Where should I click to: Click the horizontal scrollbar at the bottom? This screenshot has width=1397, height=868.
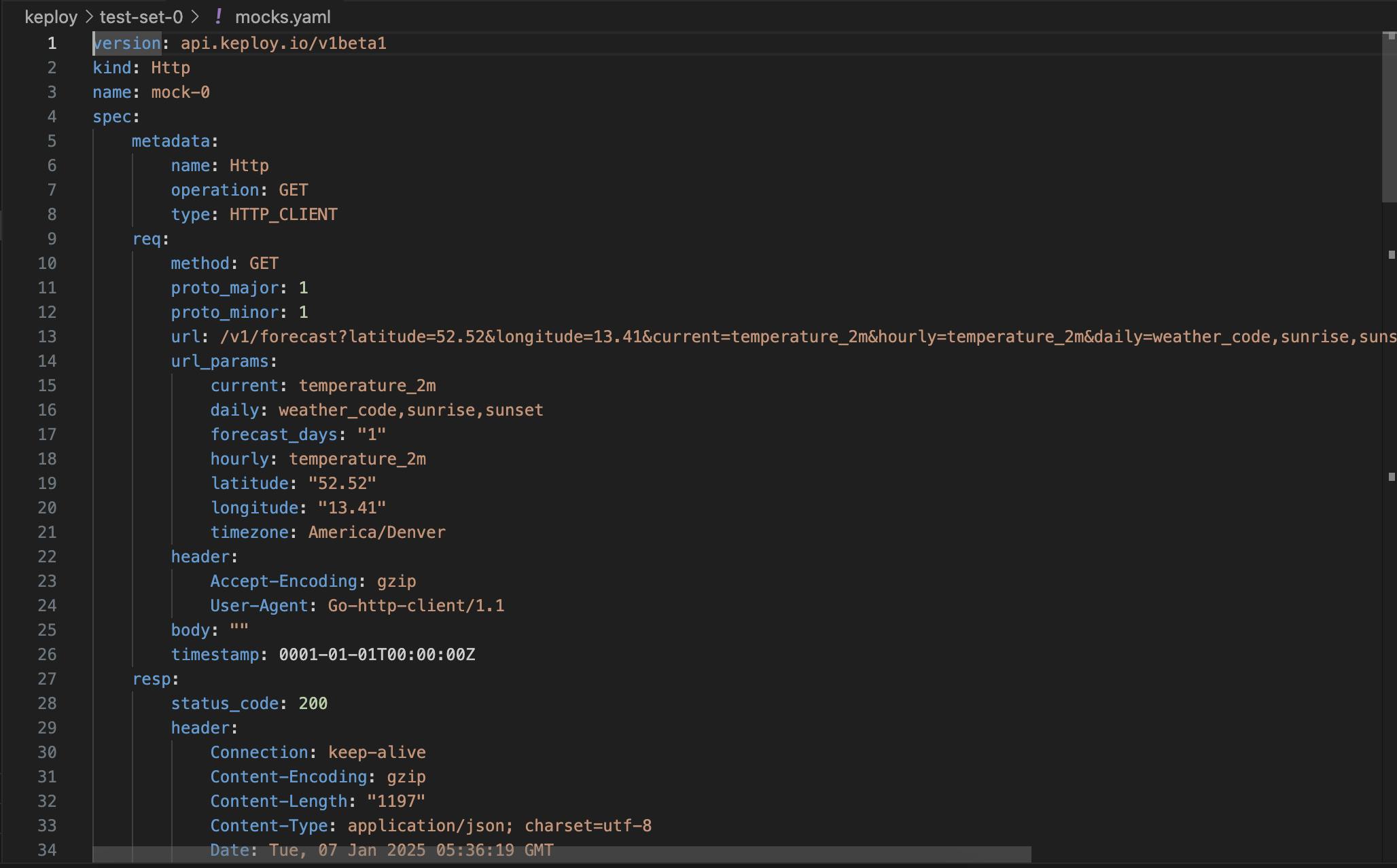[561, 854]
